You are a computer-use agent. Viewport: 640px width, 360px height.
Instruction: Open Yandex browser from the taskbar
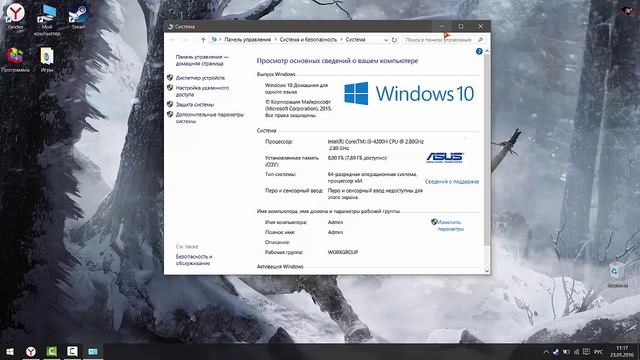[31, 351]
